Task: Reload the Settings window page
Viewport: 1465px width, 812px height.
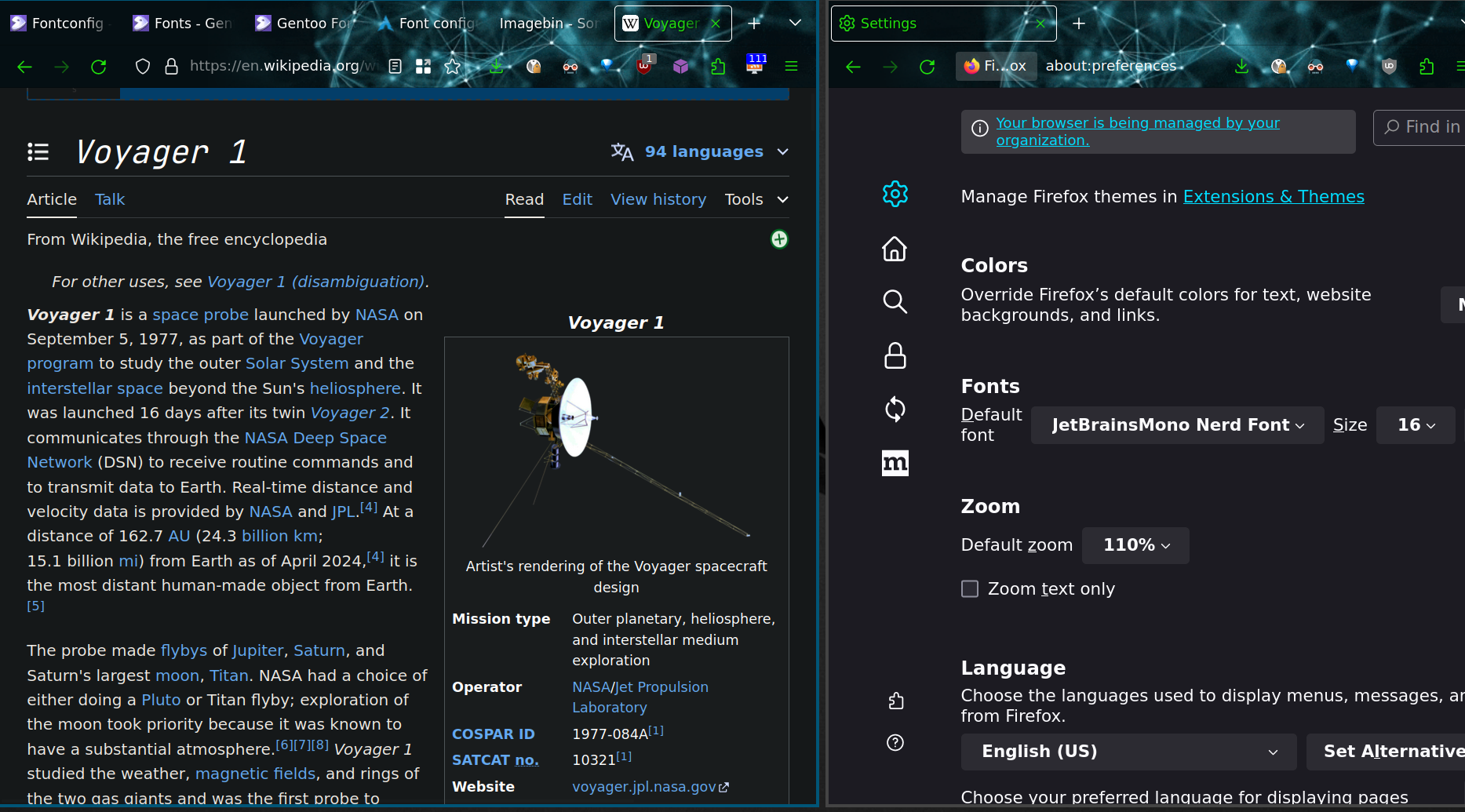Action: [927, 67]
